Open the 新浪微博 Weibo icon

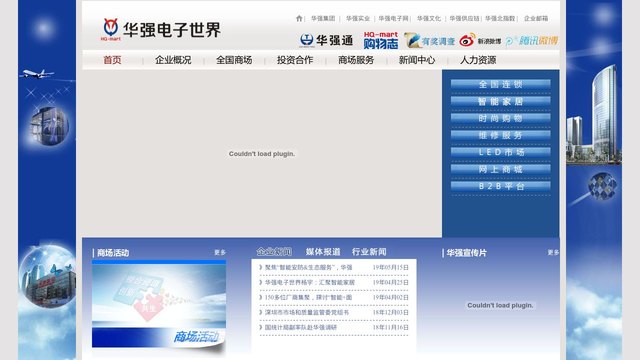[480, 41]
